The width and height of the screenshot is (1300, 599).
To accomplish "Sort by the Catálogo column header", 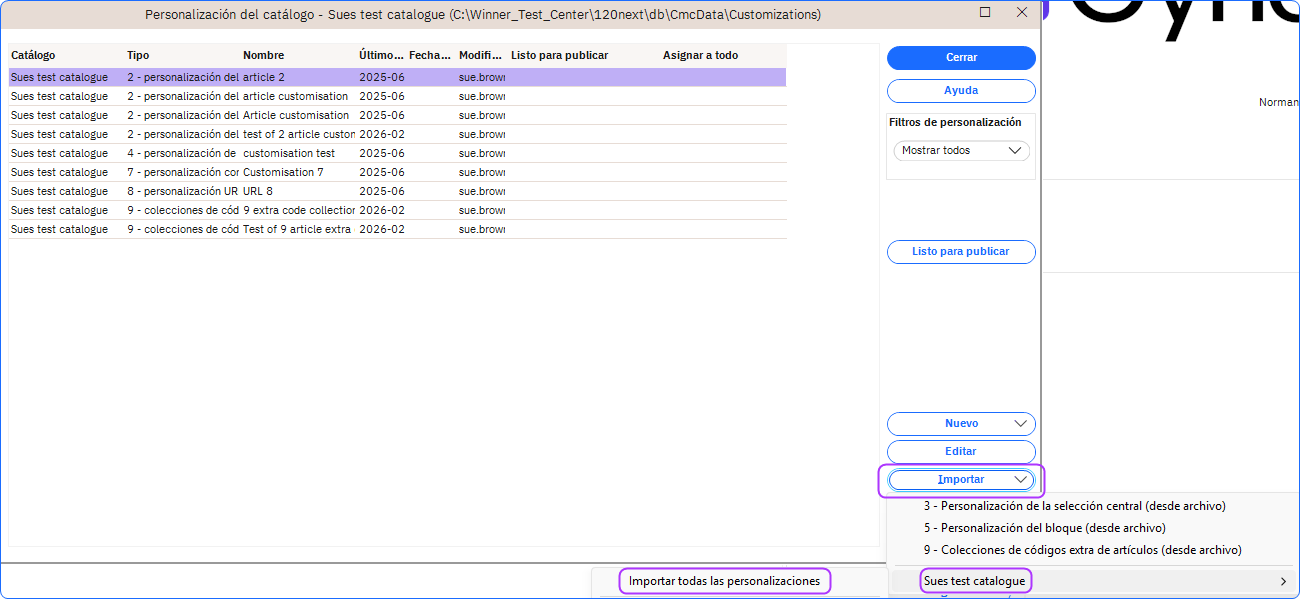I will [x=34, y=56].
